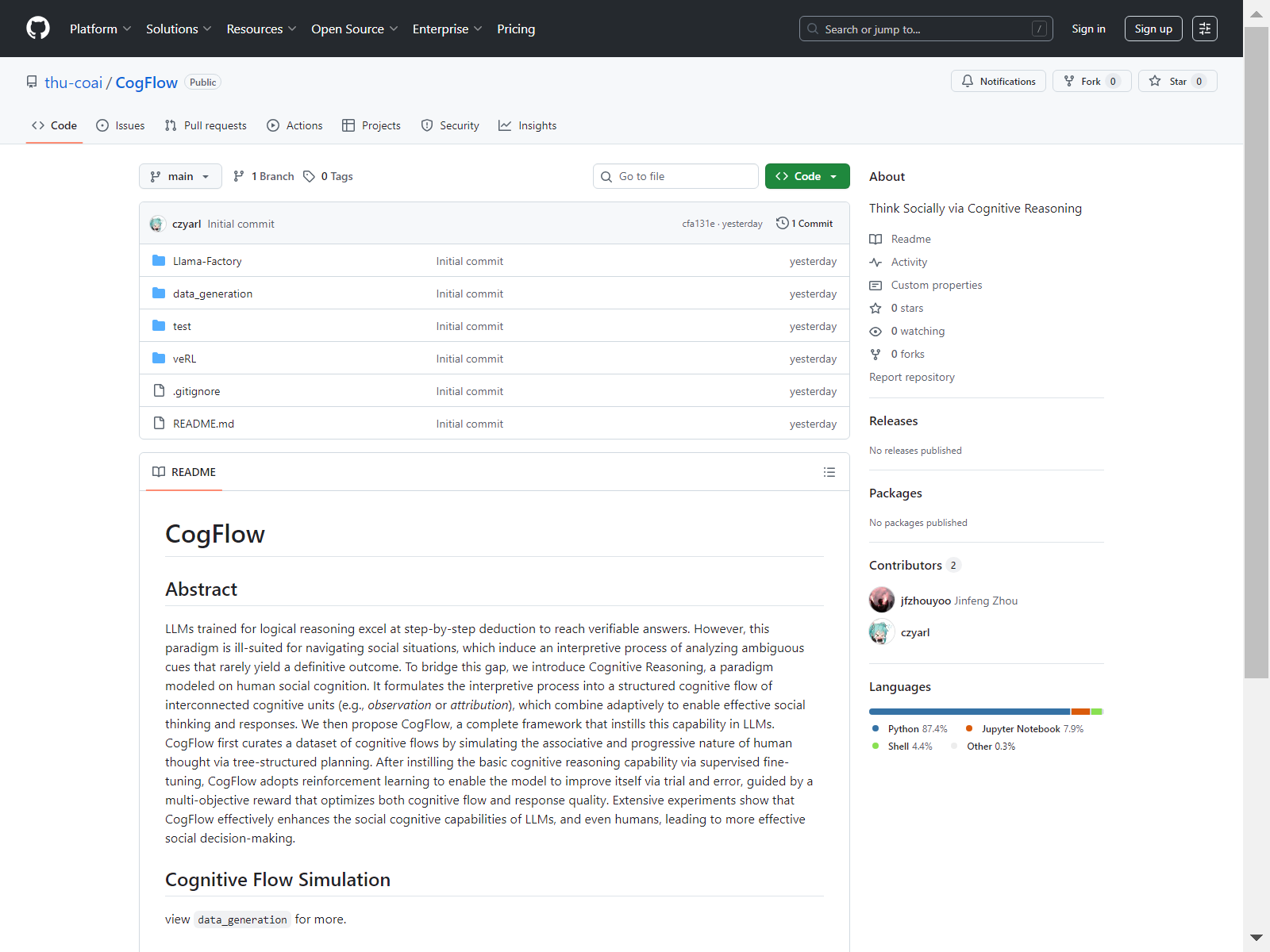Click the magnifier icon in Go to file
Viewport: 1270px width, 952px height.
606,176
